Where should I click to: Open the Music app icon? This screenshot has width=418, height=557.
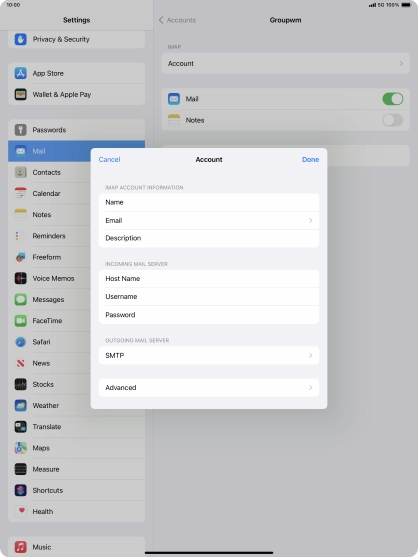21,547
